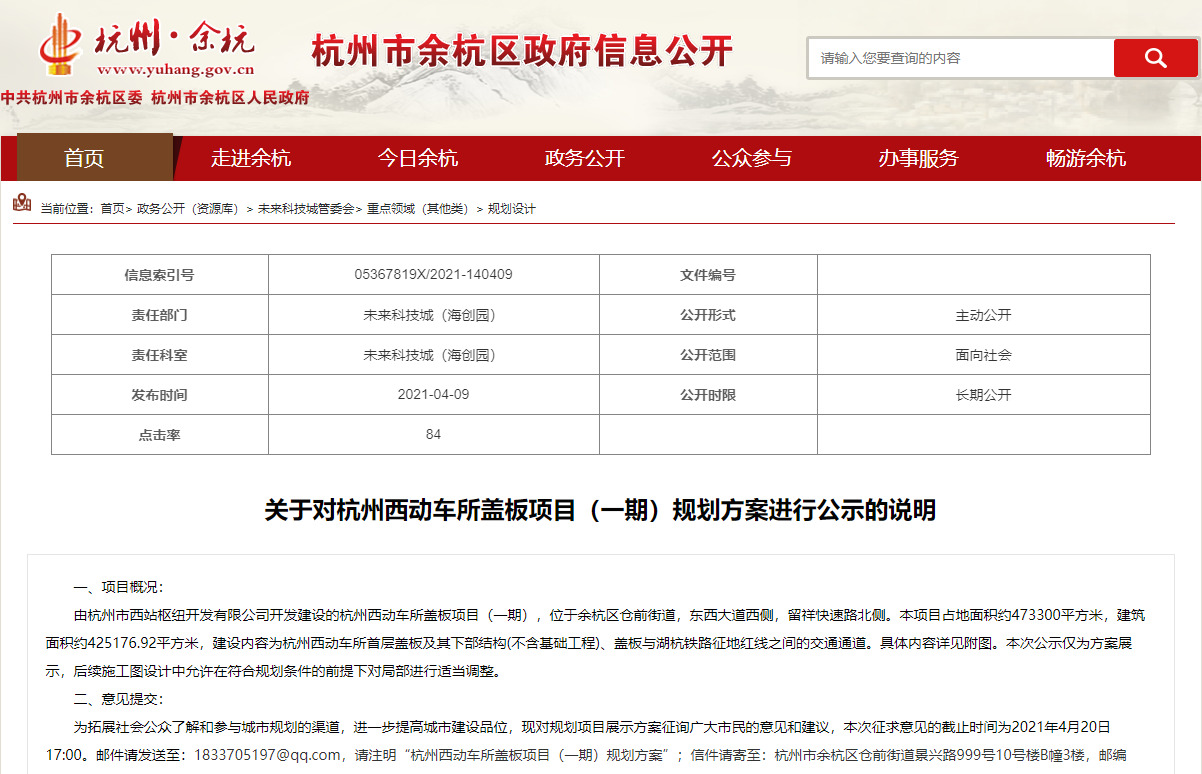This screenshot has width=1202, height=774.
Task: Go to the 政务公开 navigation section
Action: click(x=584, y=158)
